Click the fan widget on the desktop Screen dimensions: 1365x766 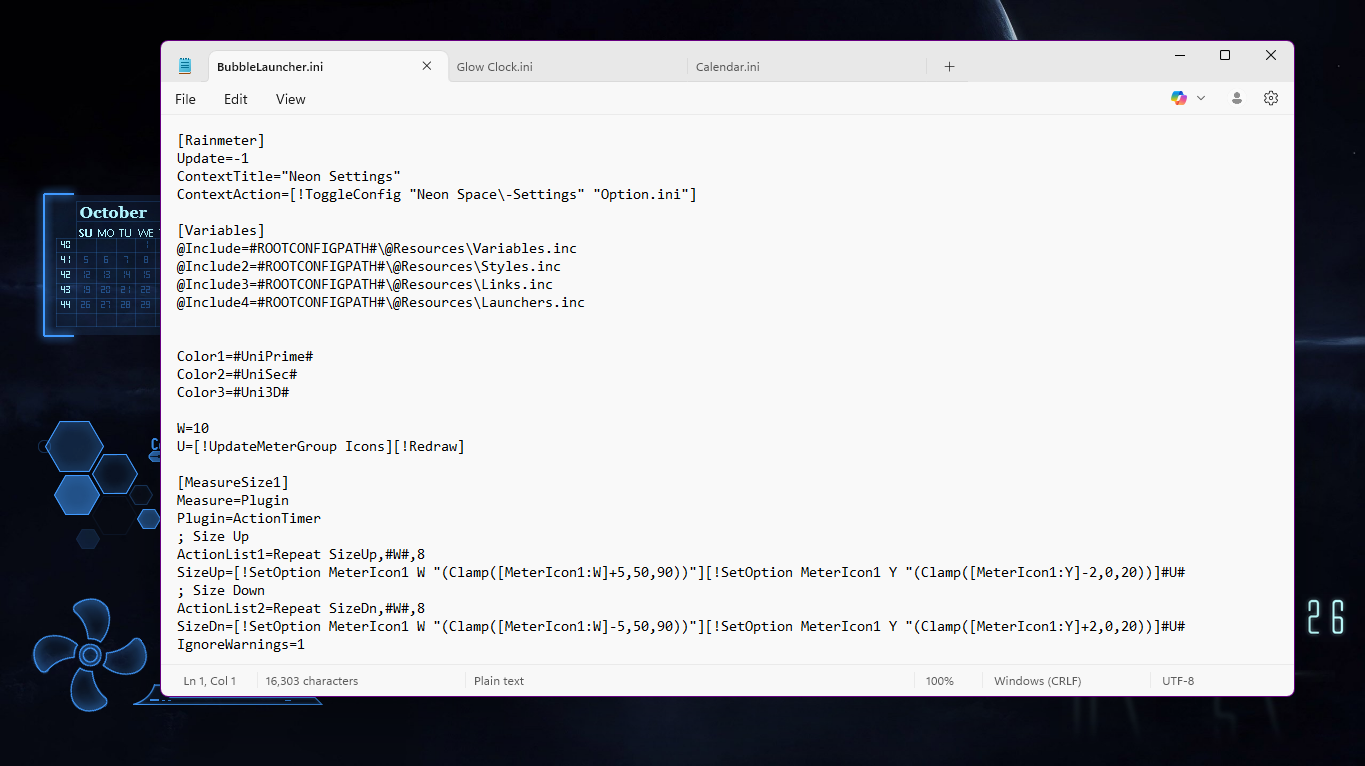click(x=90, y=655)
